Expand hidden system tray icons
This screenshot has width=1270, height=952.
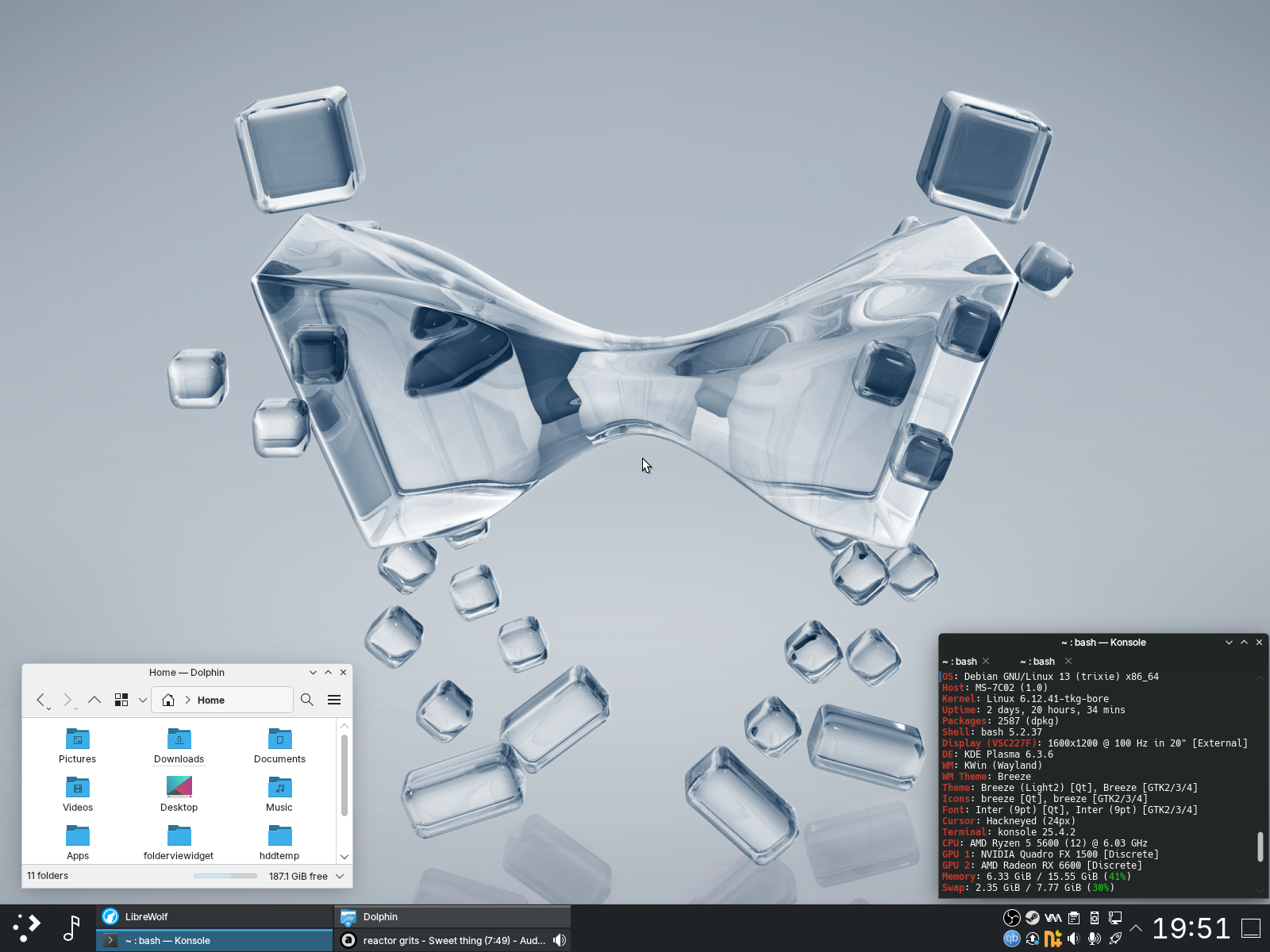click(1136, 928)
